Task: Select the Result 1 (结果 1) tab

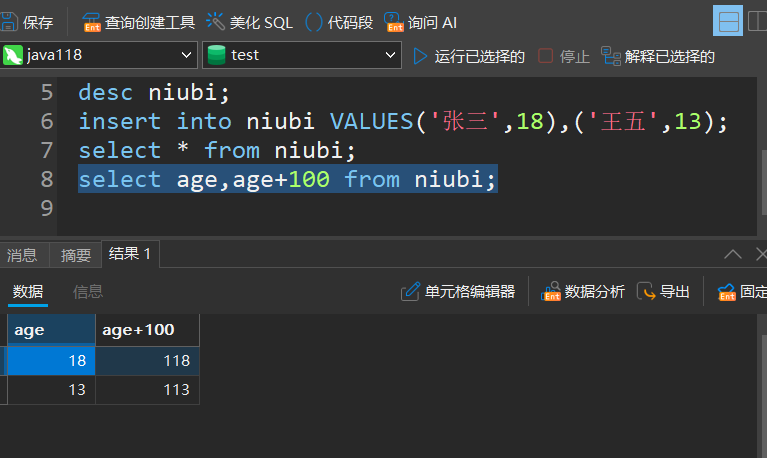Action: tap(130, 253)
